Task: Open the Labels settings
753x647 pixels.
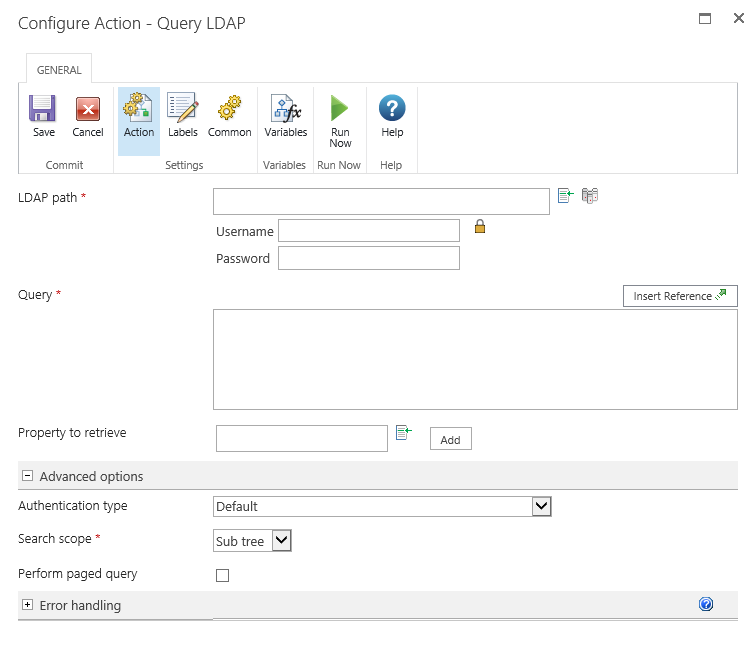Action: 183,110
